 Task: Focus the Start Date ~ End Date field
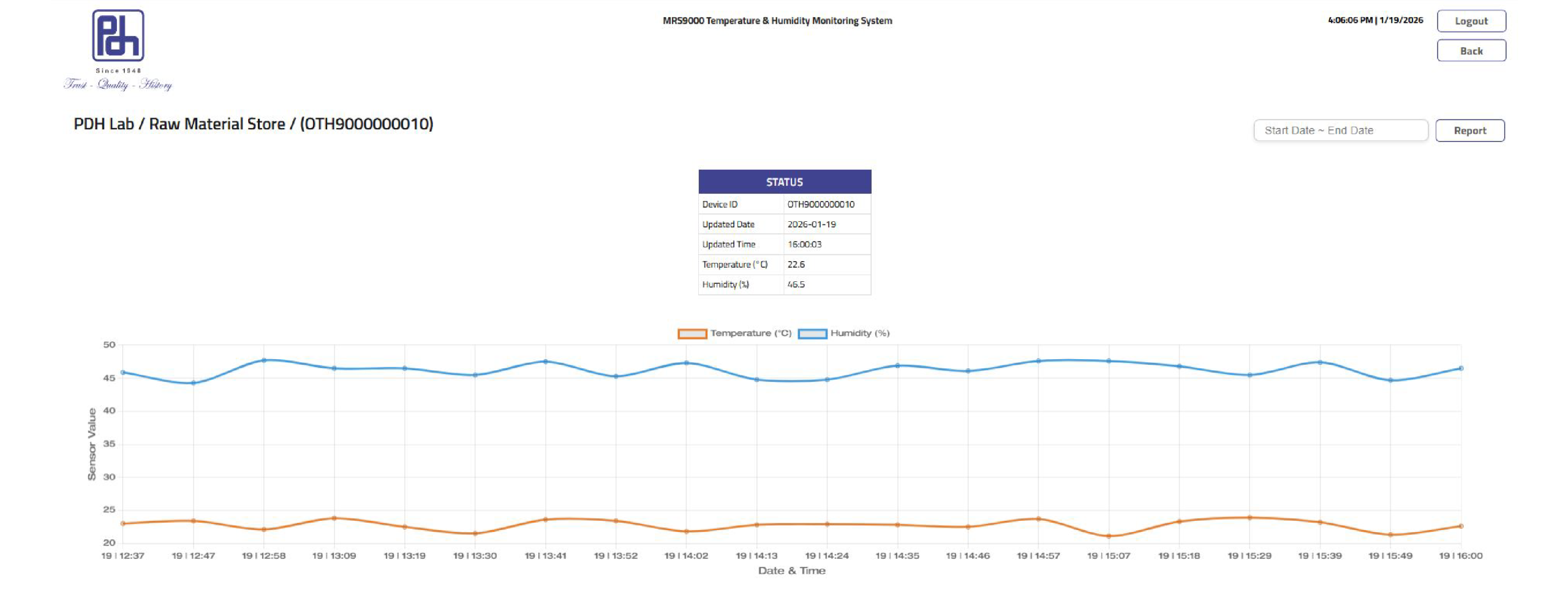coord(1340,131)
